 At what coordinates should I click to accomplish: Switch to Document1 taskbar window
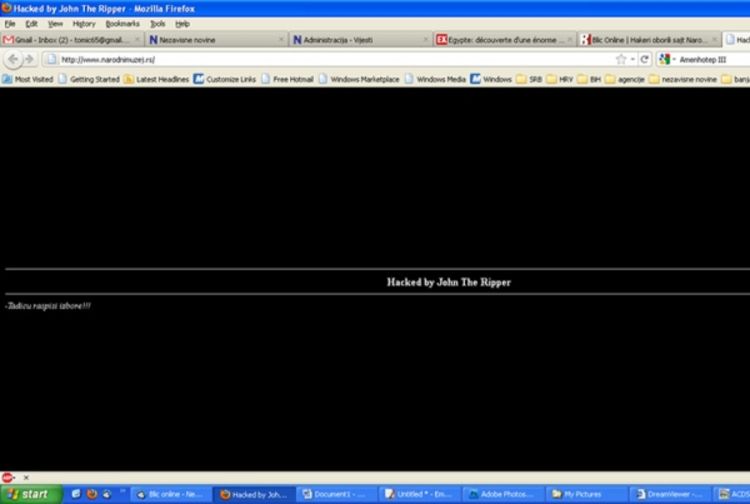click(x=337, y=494)
